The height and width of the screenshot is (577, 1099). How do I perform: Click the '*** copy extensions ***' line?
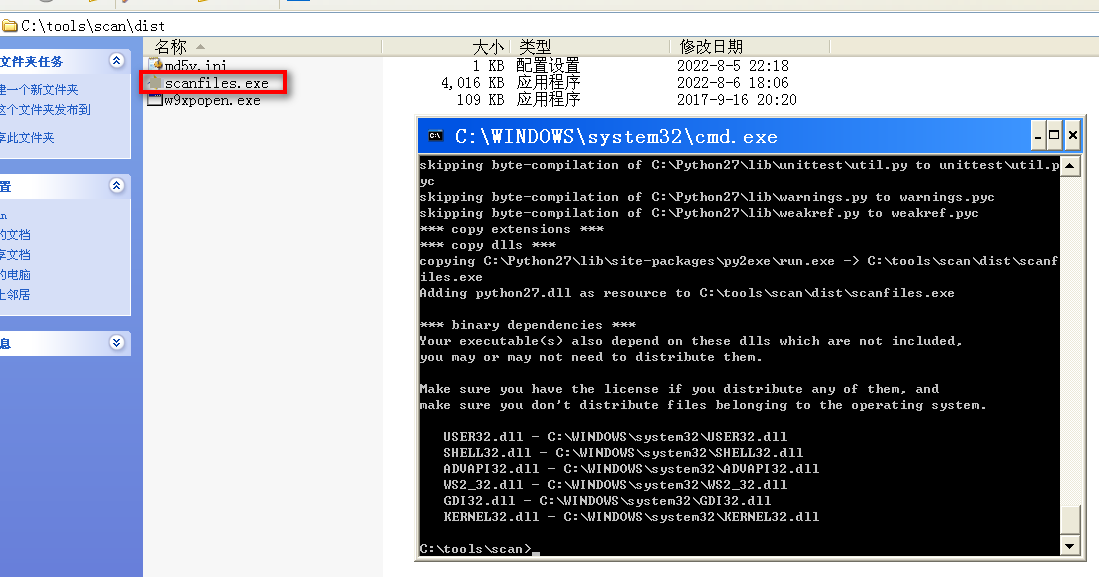tap(512, 229)
